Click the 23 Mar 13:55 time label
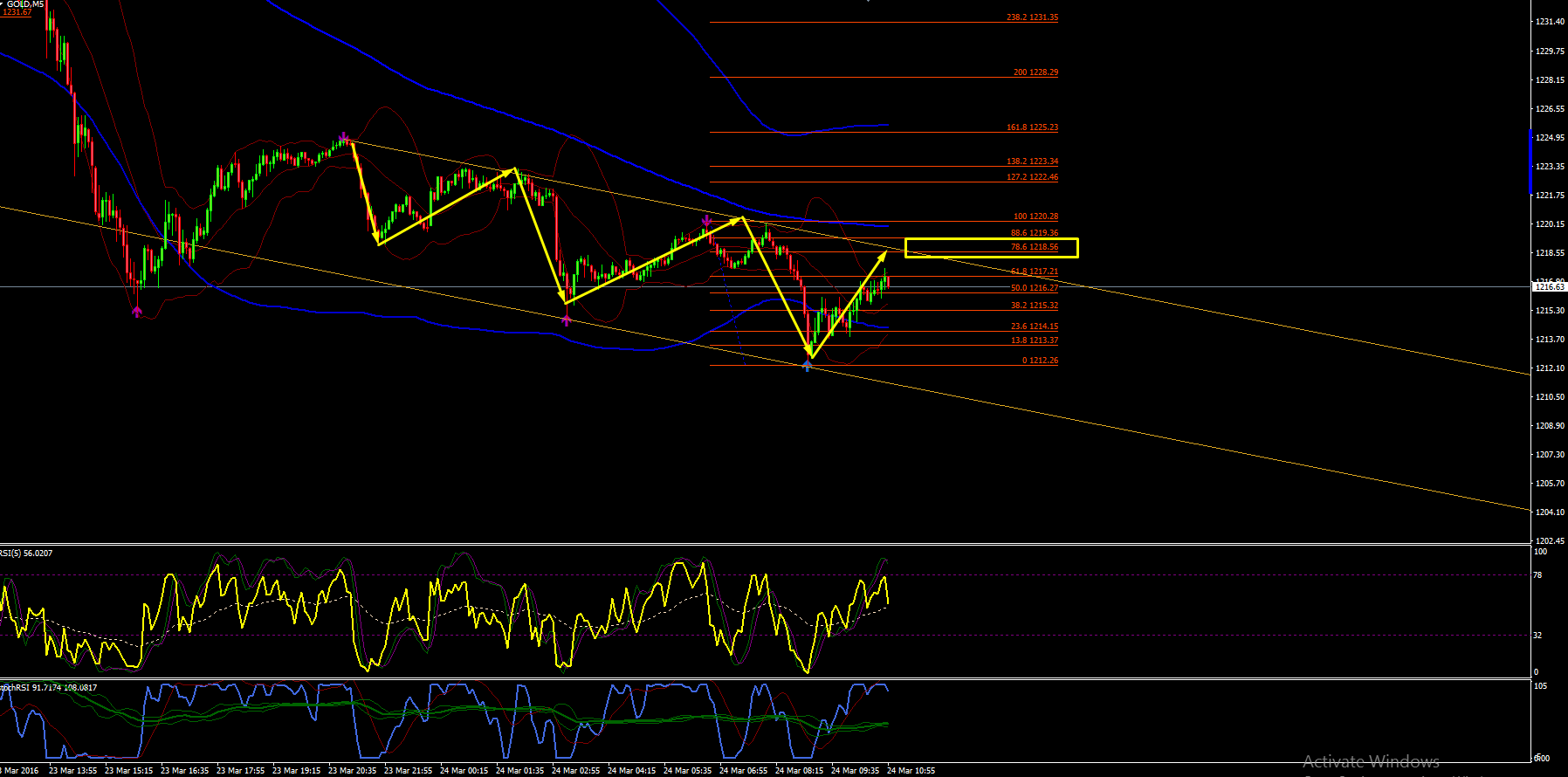This screenshot has width=1568, height=777. pyautogui.click(x=73, y=771)
